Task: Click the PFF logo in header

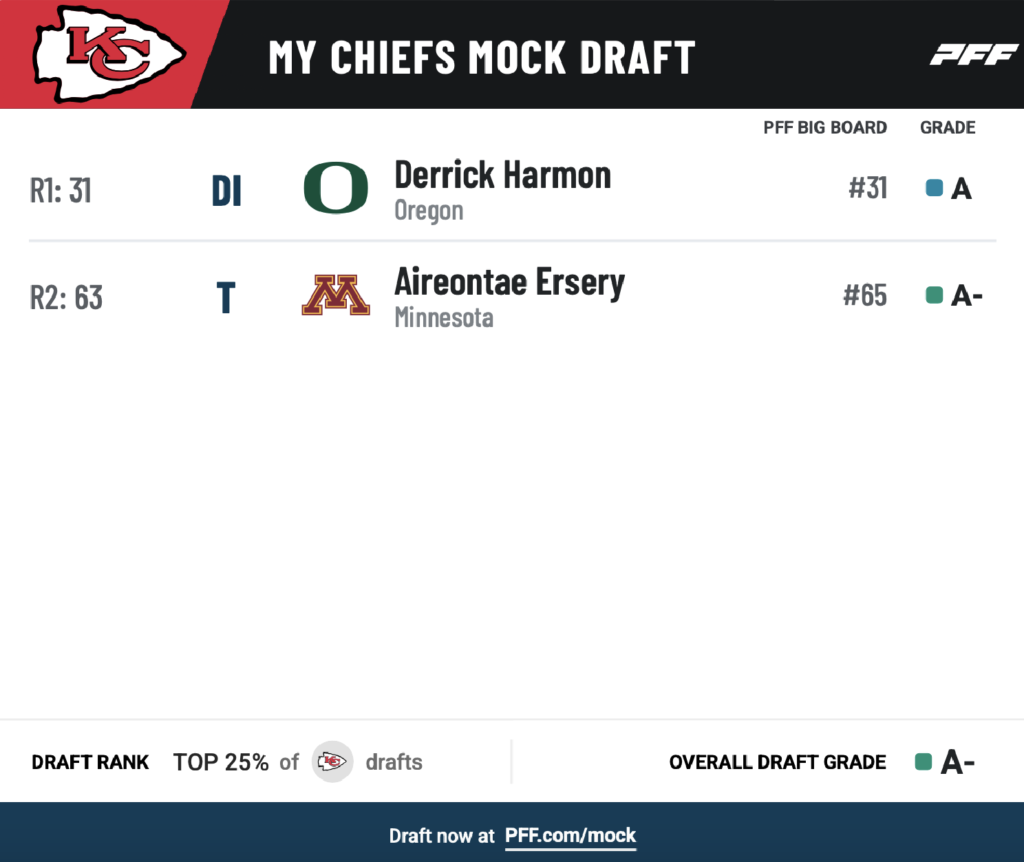Action: [974, 55]
